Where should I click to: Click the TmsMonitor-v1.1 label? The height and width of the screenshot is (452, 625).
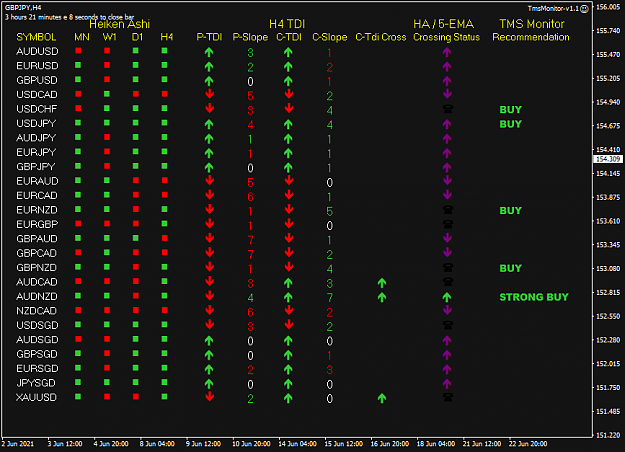pos(553,8)
